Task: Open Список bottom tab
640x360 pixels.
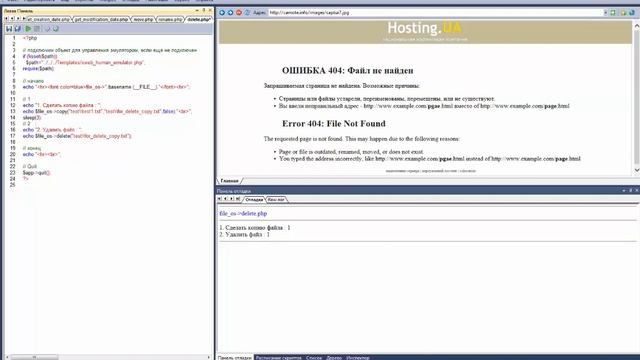Action: point(314,358)
